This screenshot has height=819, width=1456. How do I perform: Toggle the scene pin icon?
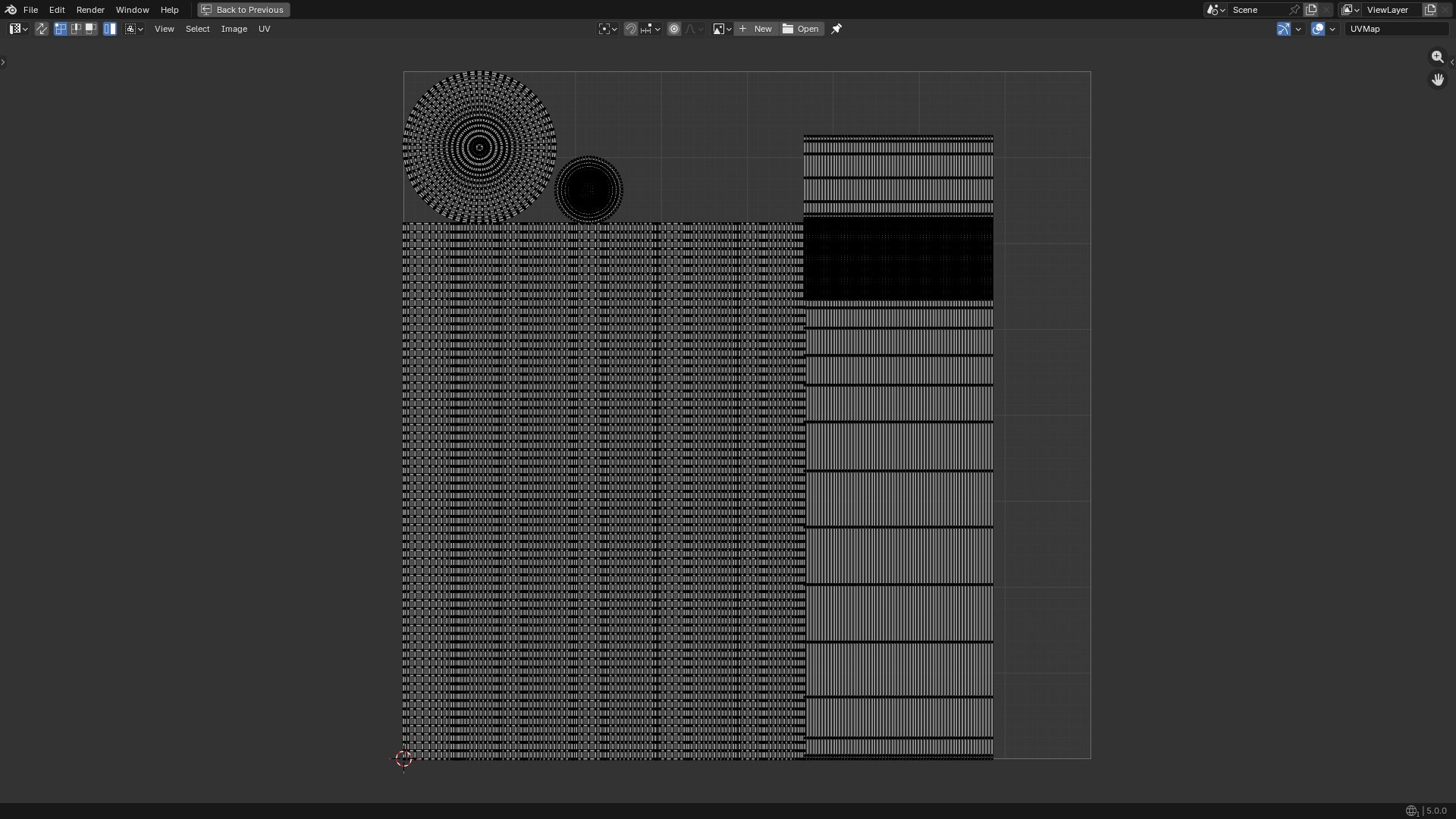(1294, 10)
